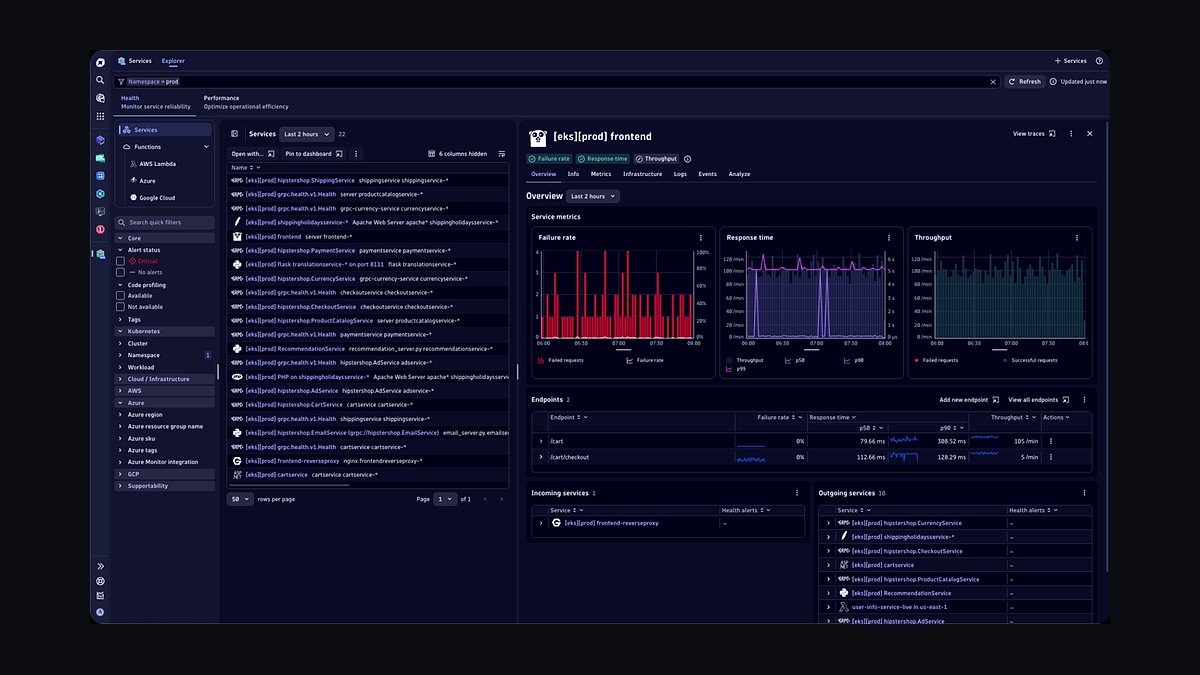Open the Metrics tab in frontend panel
The width and height of the screenshot is (1200, 675).
click(x=601, y=174)
